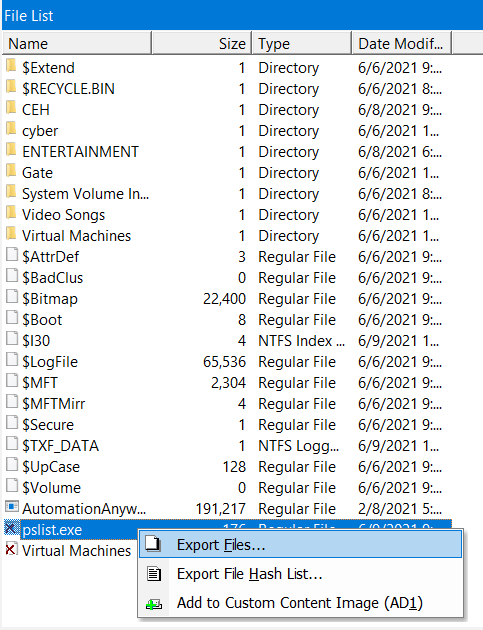Select Add to Custom Content Image (AD1)
Viewport: 483px width, 630px height.
300,603
